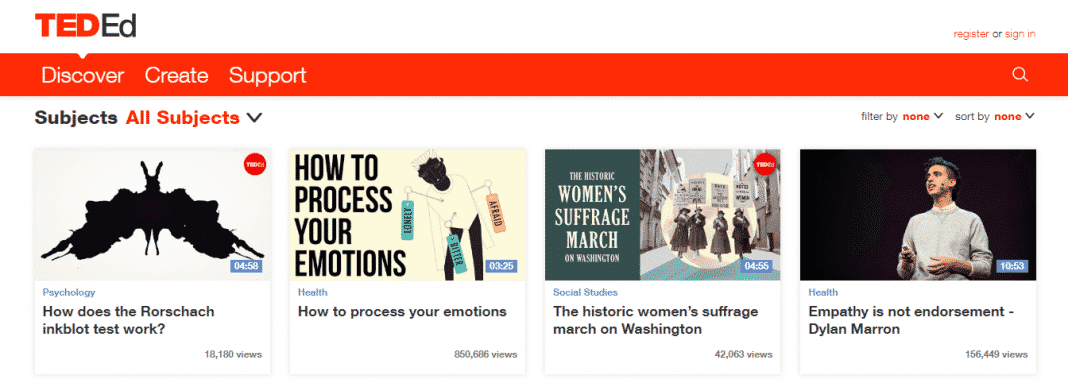This screenshot has height=387, width=1068.
Task: Click the TED-Ed logo
Action: click(86, 25)
